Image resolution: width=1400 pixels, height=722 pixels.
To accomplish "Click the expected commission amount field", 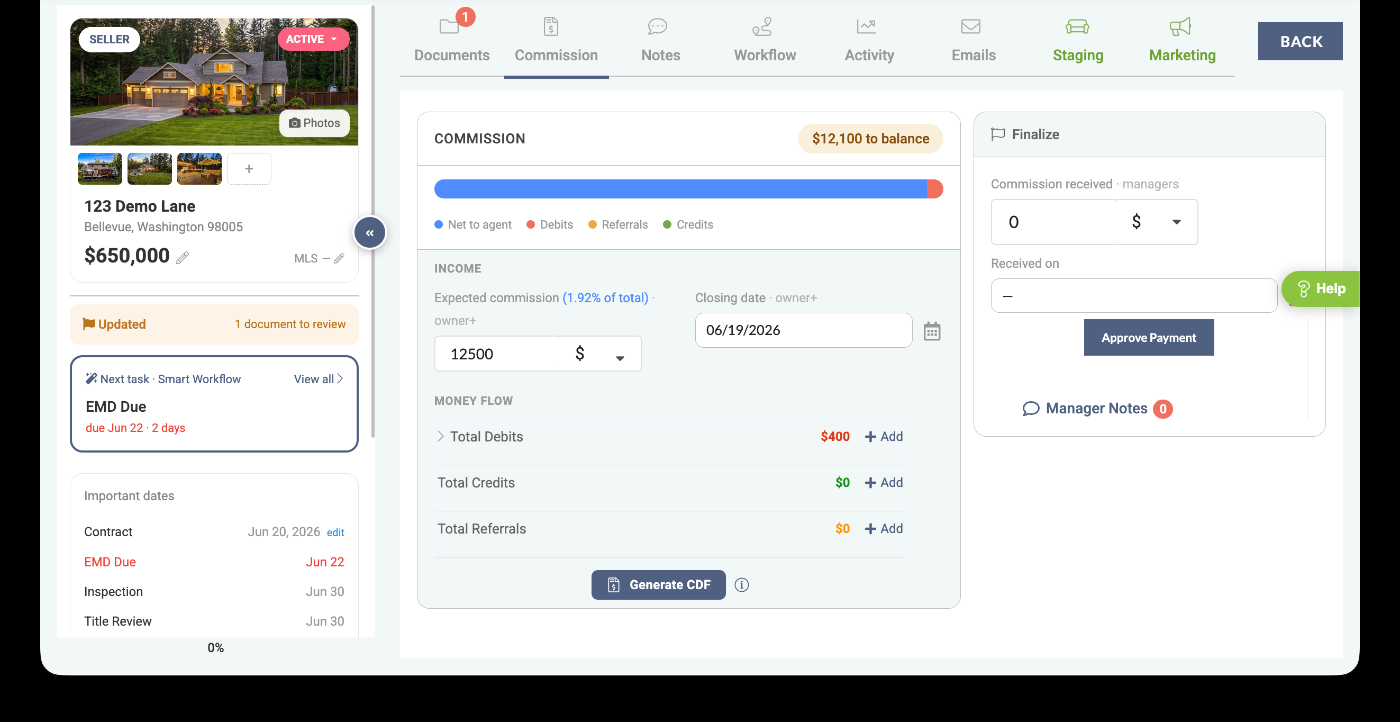I will click(x=497, y=354).
